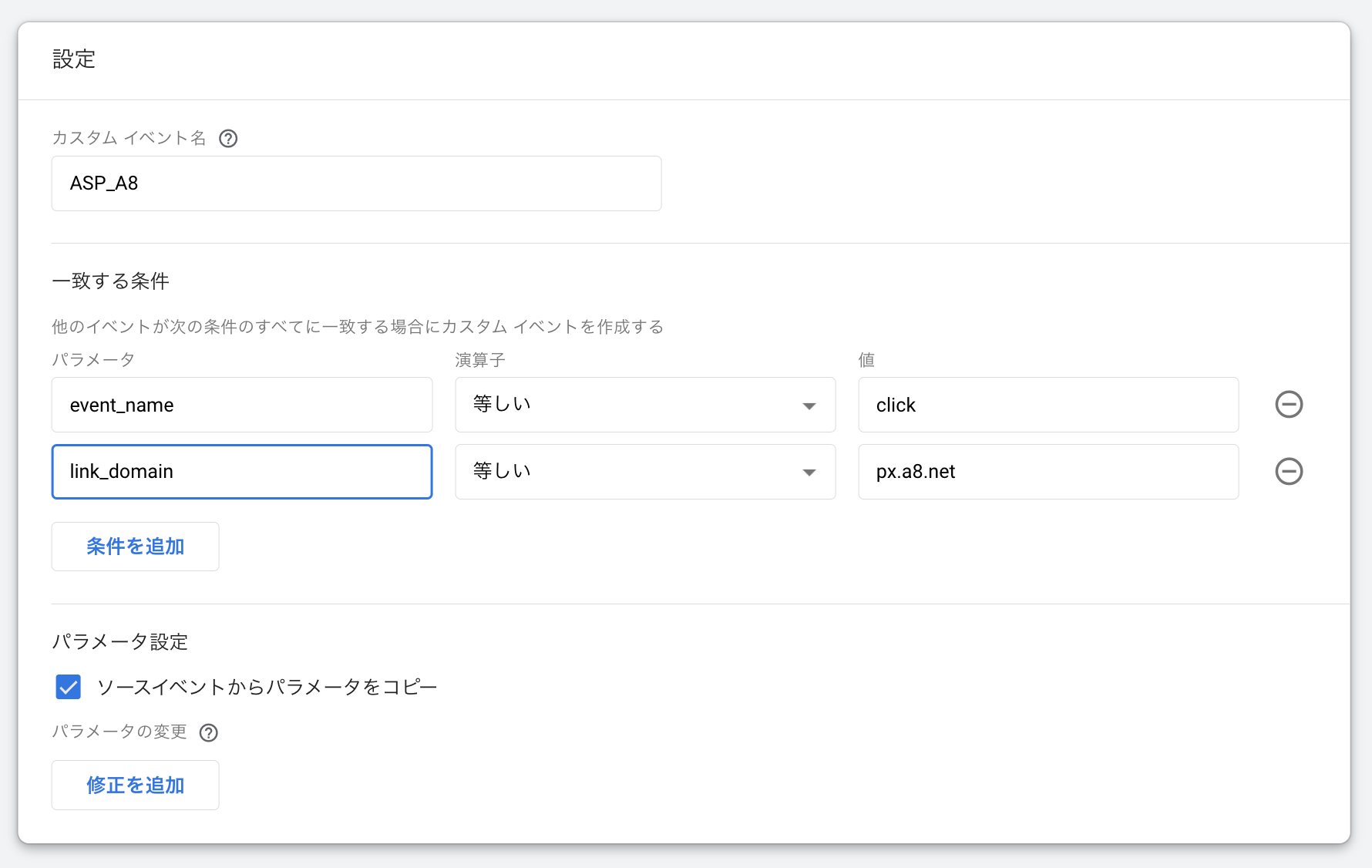
Task: Open help for custom event name (カスタム イベント名)
Action: pos(228,139)
